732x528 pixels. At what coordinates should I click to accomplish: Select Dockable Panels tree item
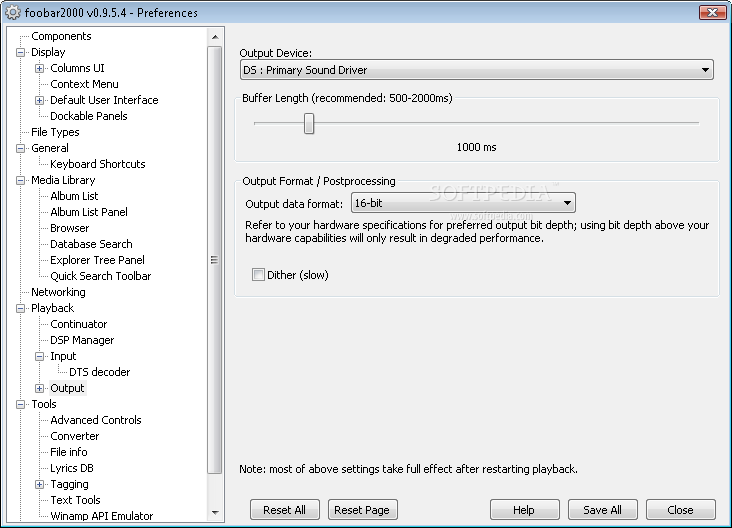[x=89, y=116]
